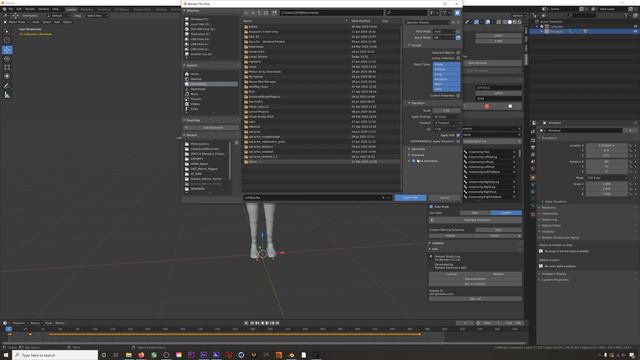Viewport: 640px width, 360px height.
Task: Select Current for Use Pose option
Action: (x=506, y=213)
